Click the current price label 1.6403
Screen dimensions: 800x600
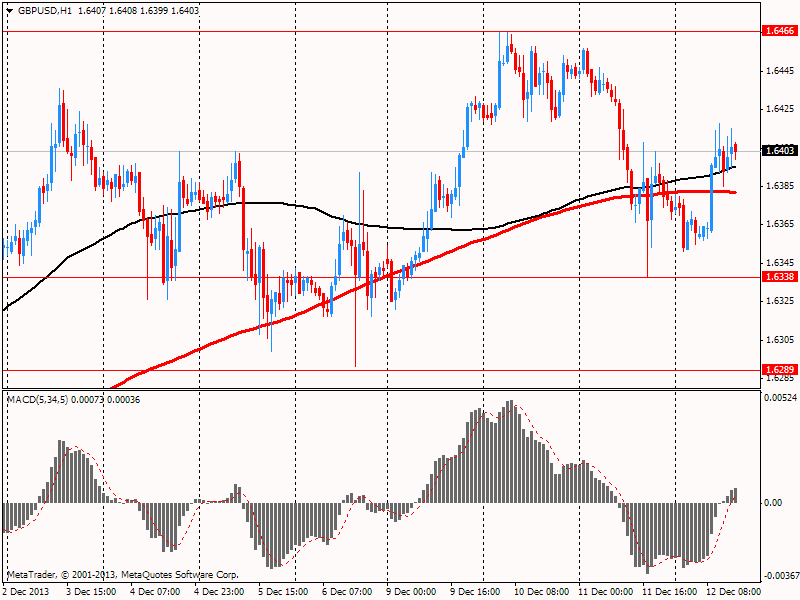pos(780,151)
